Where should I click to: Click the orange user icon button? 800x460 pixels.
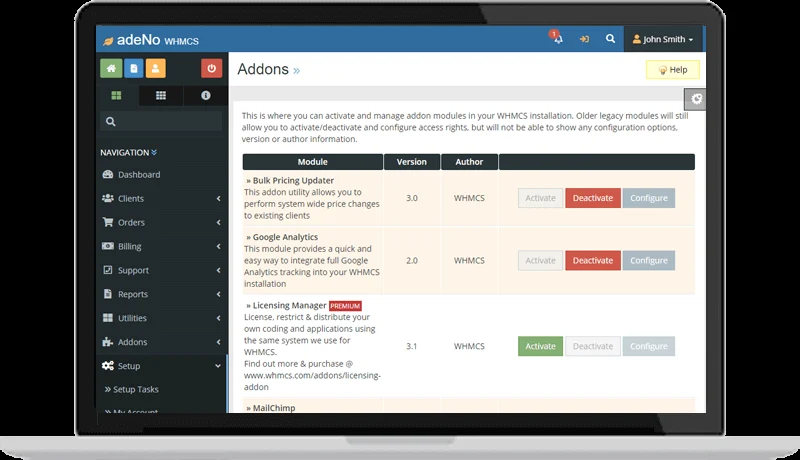tap(156, 68)
